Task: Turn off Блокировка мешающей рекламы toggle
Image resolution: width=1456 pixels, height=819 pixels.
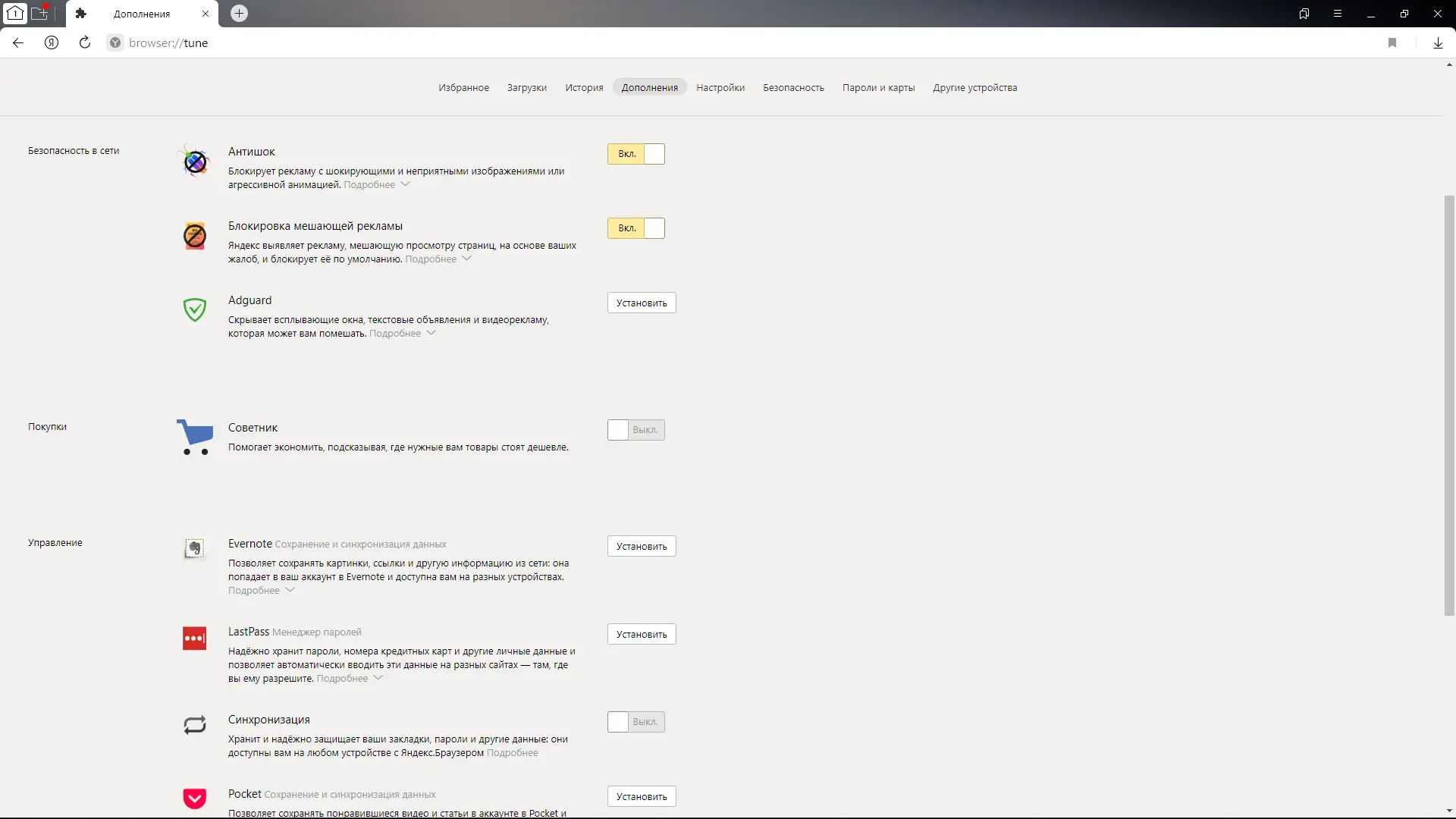Action: tap(636, 228)
